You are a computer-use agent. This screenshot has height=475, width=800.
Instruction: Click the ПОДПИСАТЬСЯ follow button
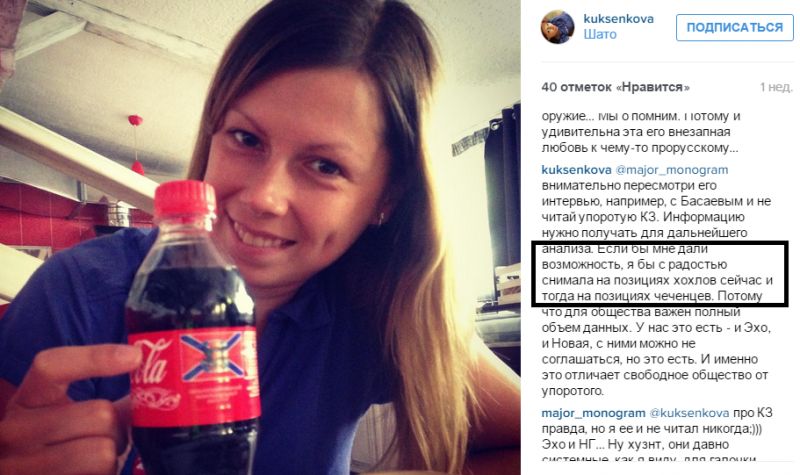point(735,28)
